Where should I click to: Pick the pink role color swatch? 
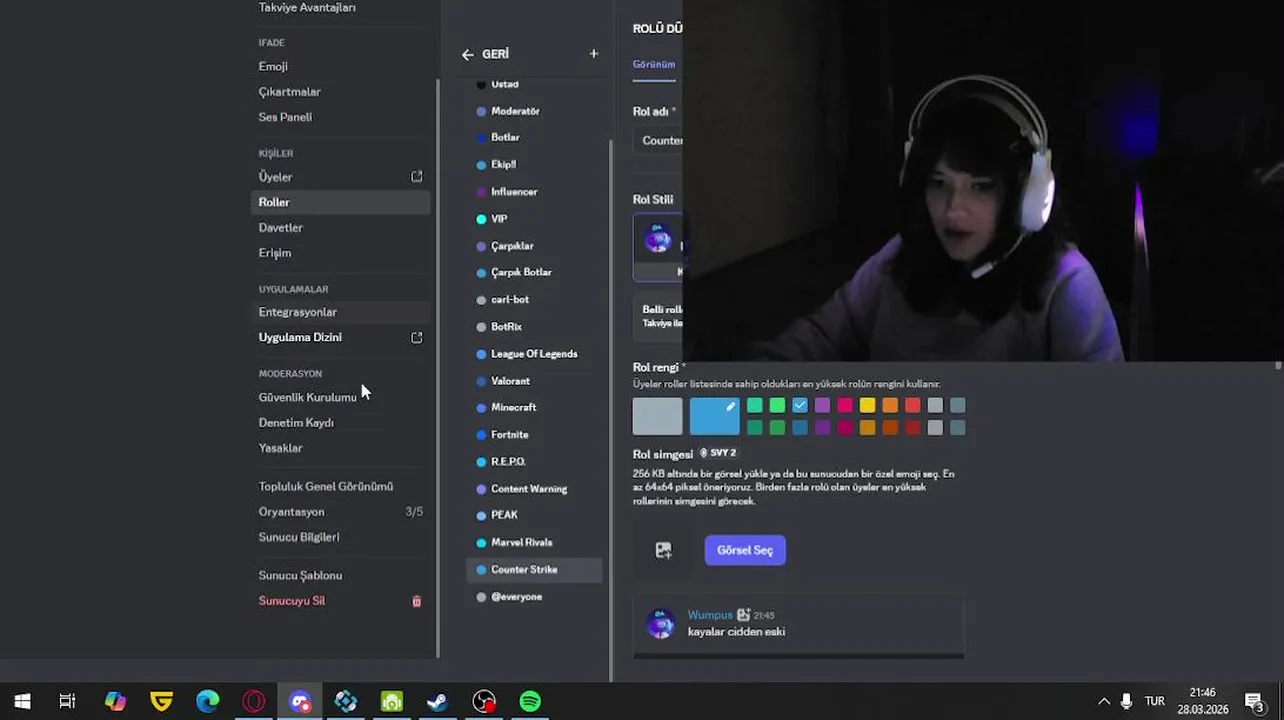(x=845, y=405)
